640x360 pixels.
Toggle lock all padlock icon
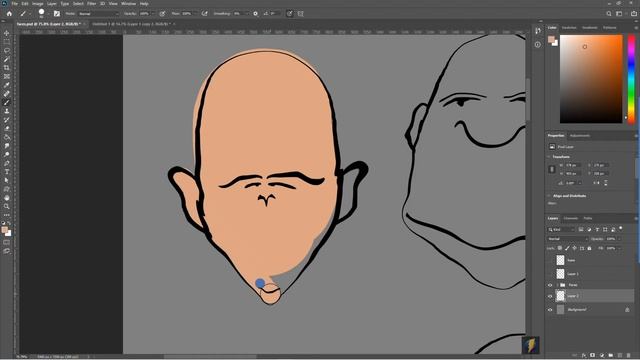(x=589, y=248)
